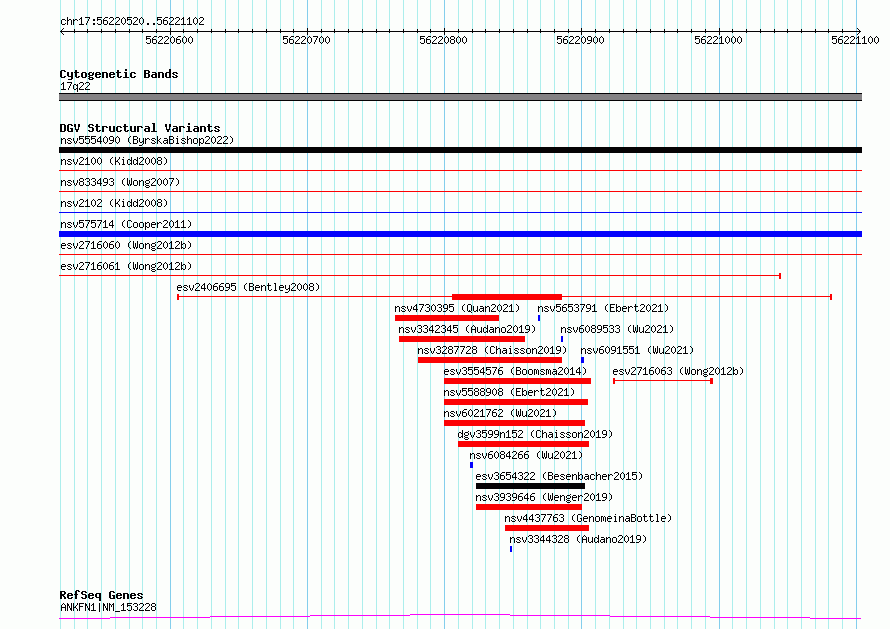890x629 pixels.
Task: Click dgv3599n152 (Chaisson2019) label
Action: tap(535, 434)
